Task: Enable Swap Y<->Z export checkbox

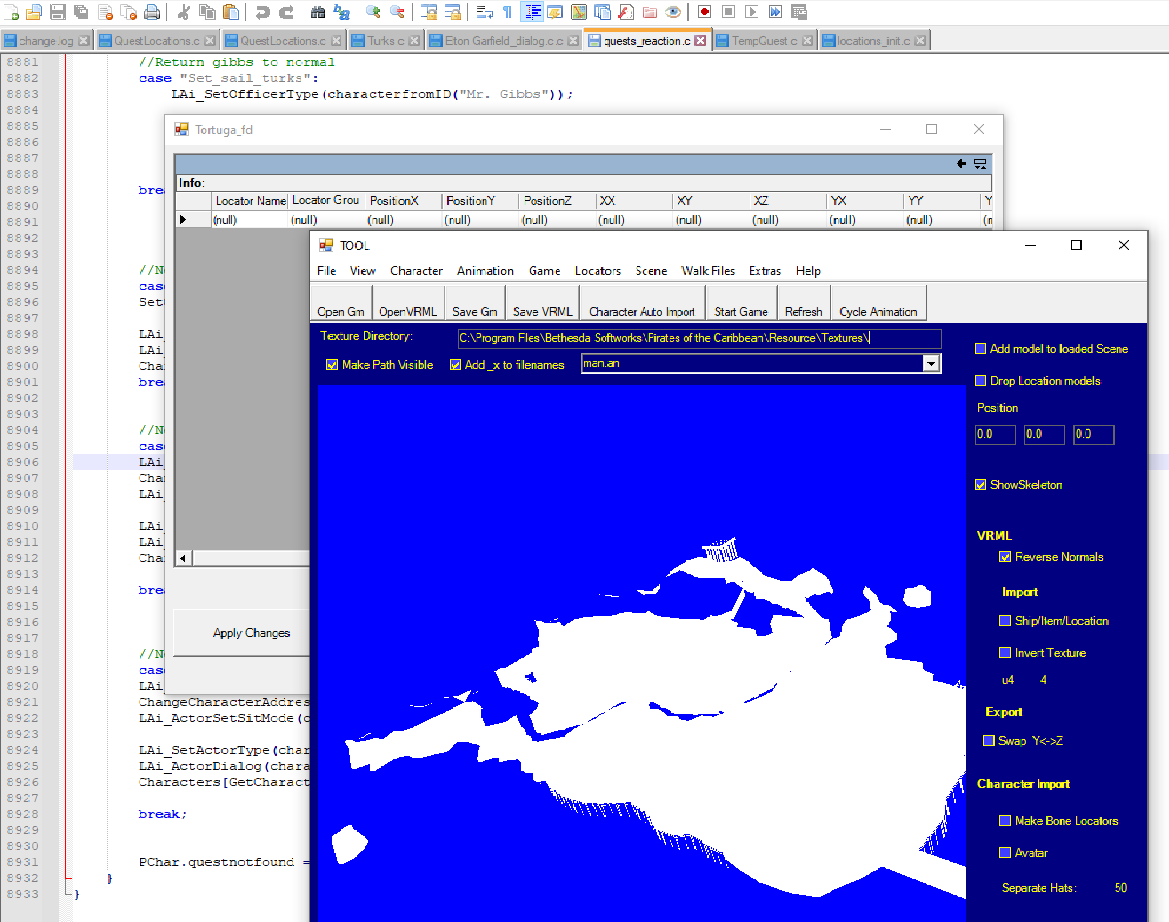Action: (x=989, y=740)
